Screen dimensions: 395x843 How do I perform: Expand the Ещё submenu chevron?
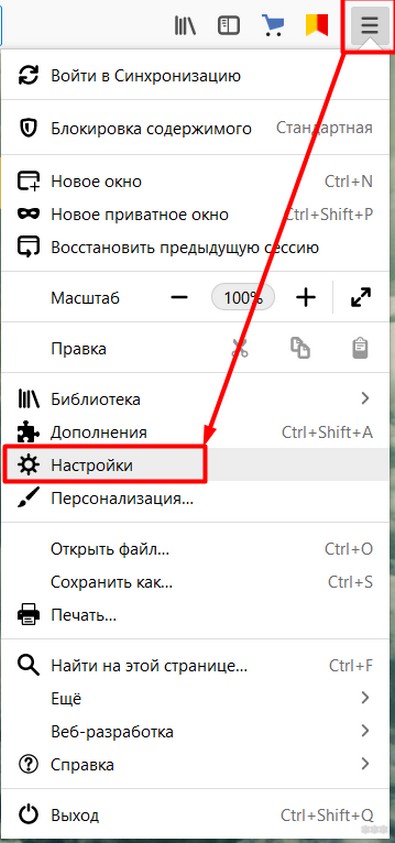tap(366, 698)
